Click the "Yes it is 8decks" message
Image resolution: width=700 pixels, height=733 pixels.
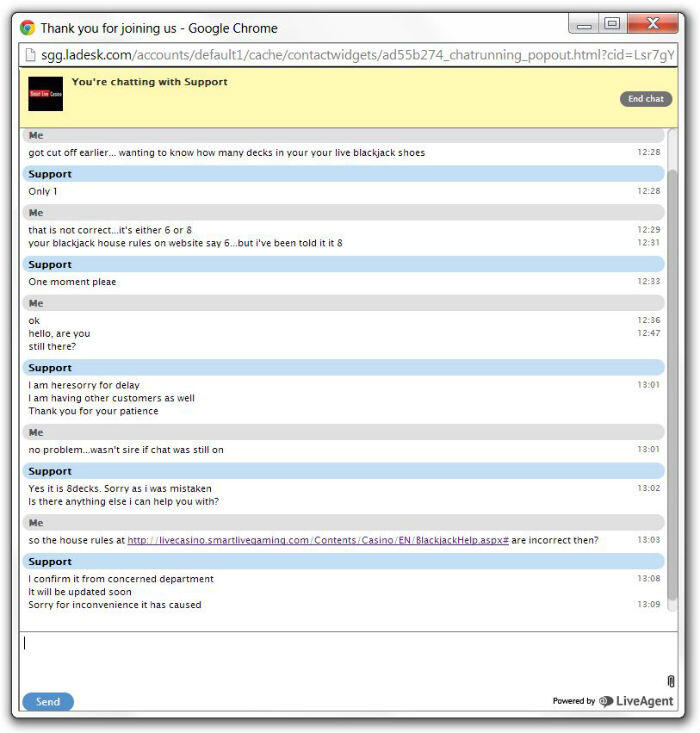pyautogui.click(x=120, y=488)
